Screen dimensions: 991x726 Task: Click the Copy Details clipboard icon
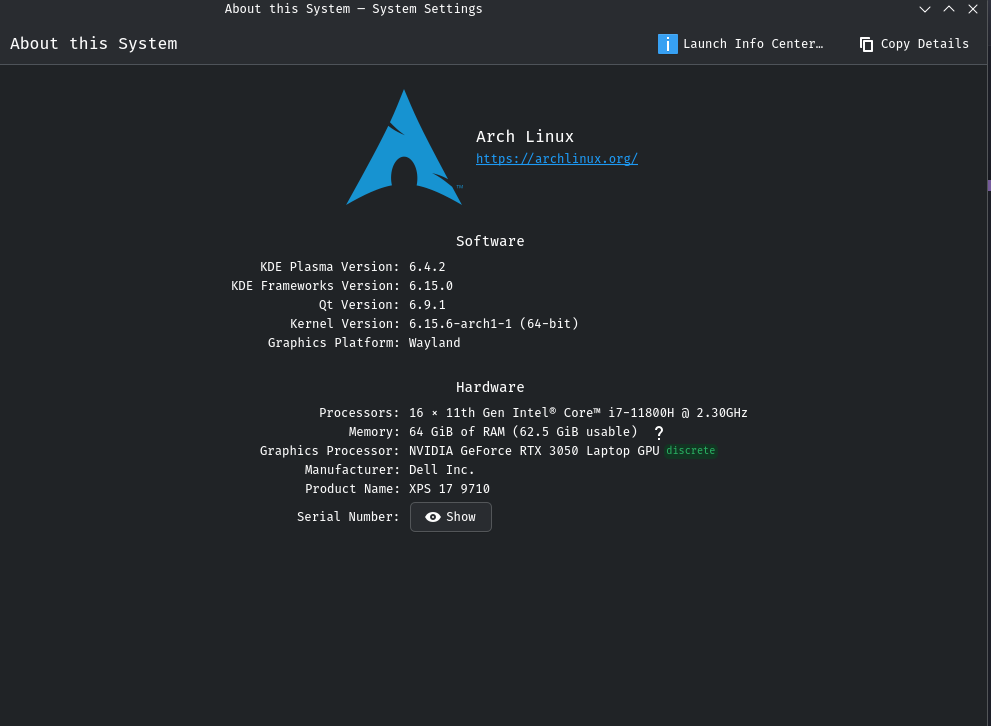(x=866, y=44)
